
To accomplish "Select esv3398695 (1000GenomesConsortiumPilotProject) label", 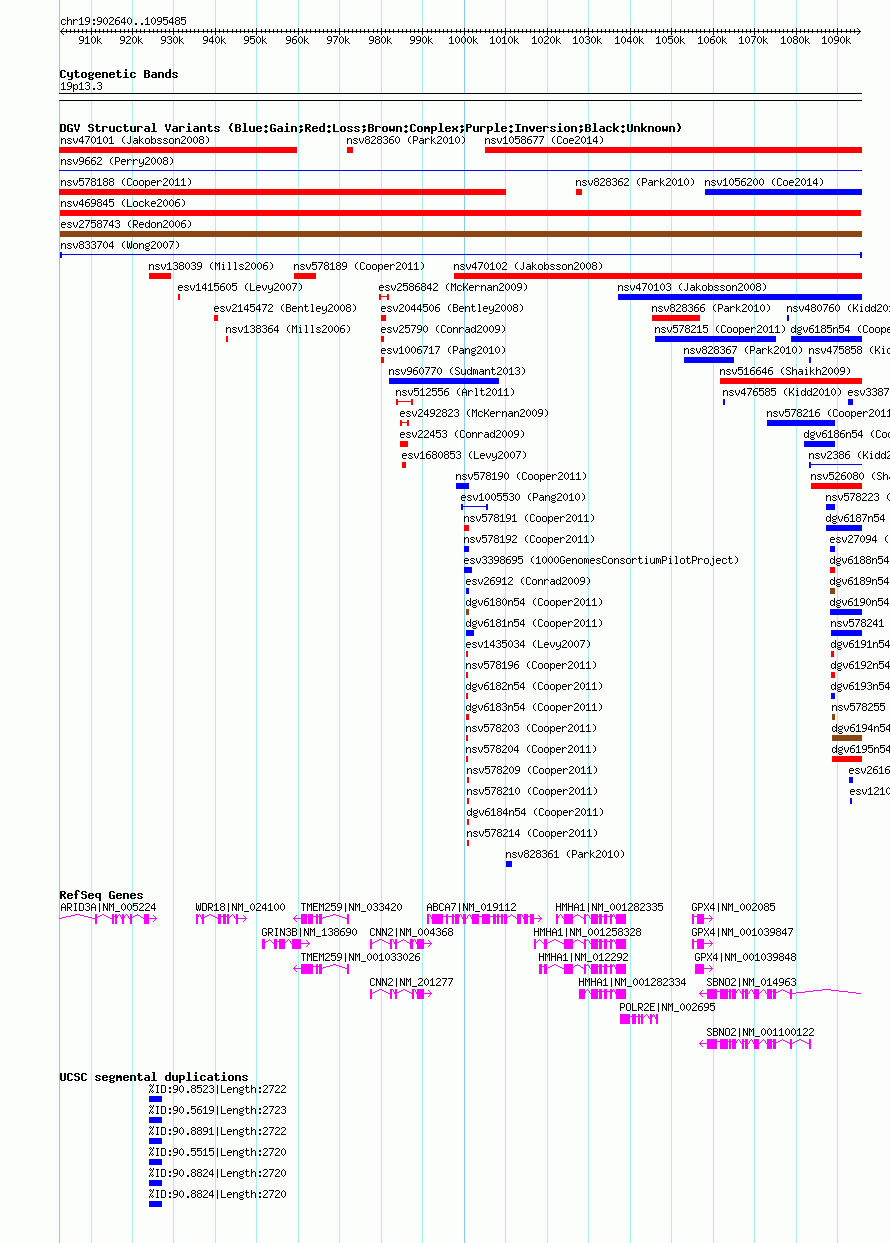I will (602, 560).
